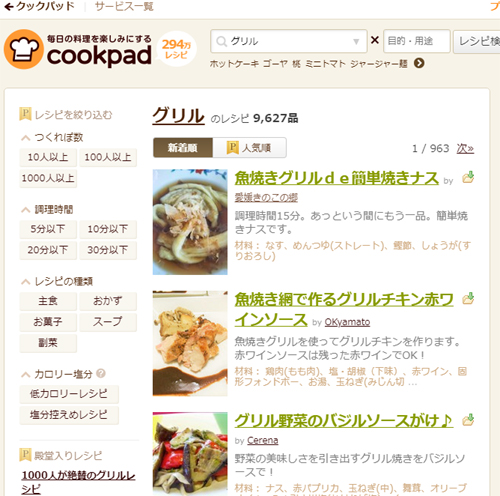
Task: Collapse the つくれぽ数 section
Action: click(26, 138)
